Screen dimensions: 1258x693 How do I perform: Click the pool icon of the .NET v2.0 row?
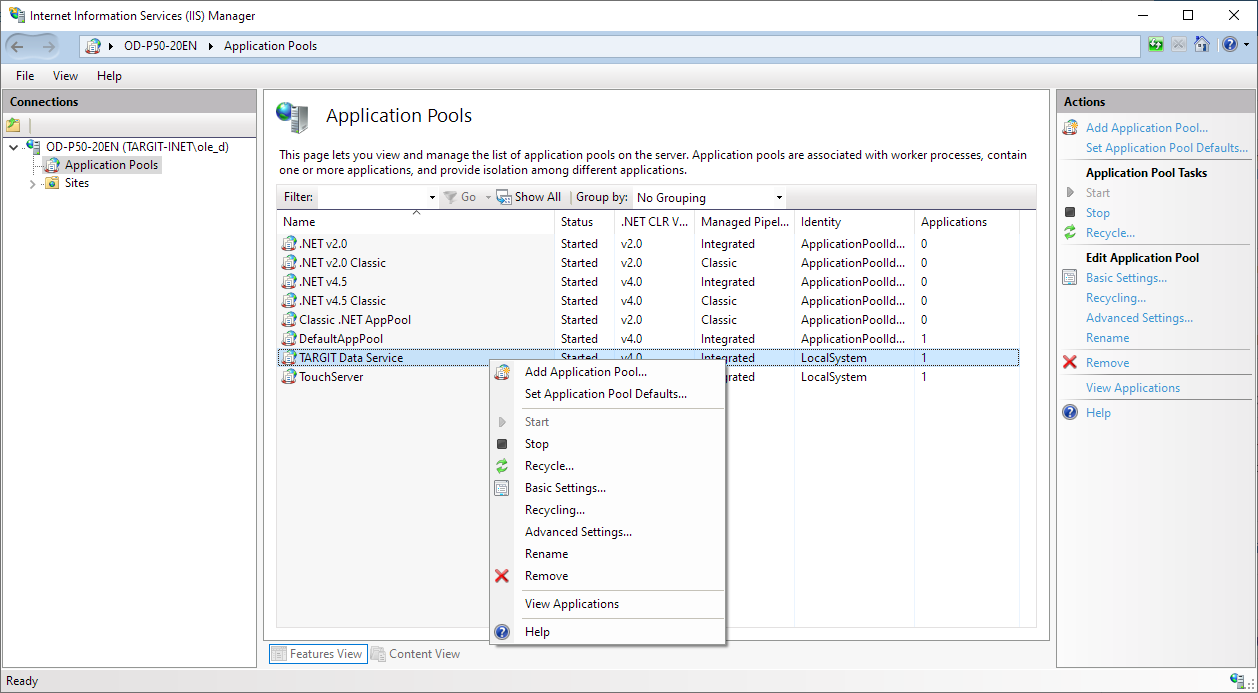290,243
